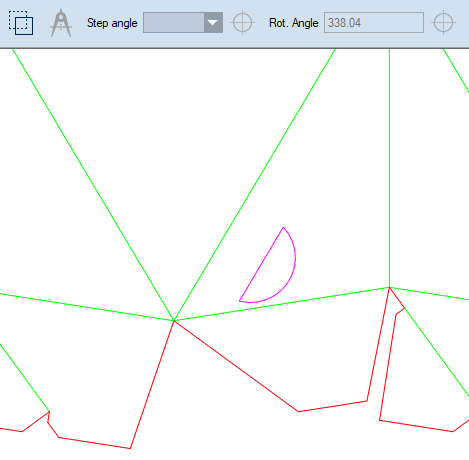Select the drafting compass rotate tool
This screenshot has height=460, width=469.
61,23
